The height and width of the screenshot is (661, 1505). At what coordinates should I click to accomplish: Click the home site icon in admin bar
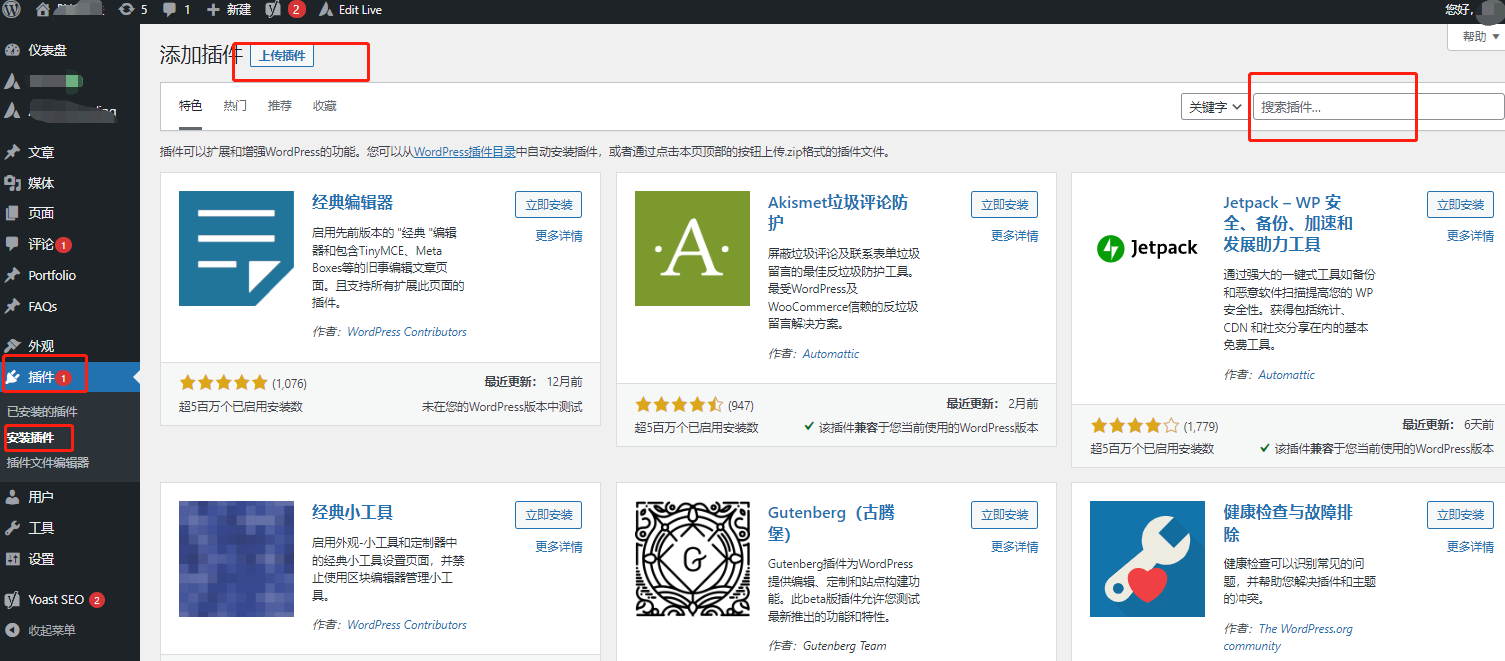click(x=42, y=10)
